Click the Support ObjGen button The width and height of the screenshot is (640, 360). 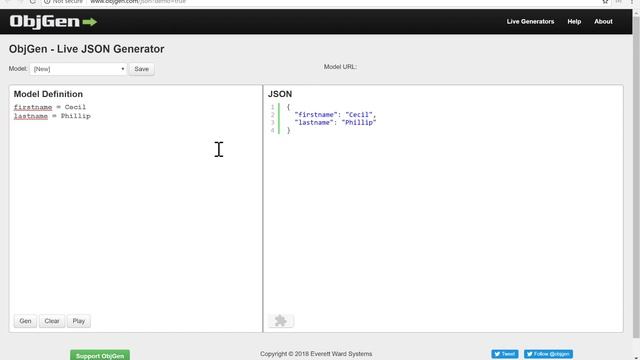click(x=100, y=356)
